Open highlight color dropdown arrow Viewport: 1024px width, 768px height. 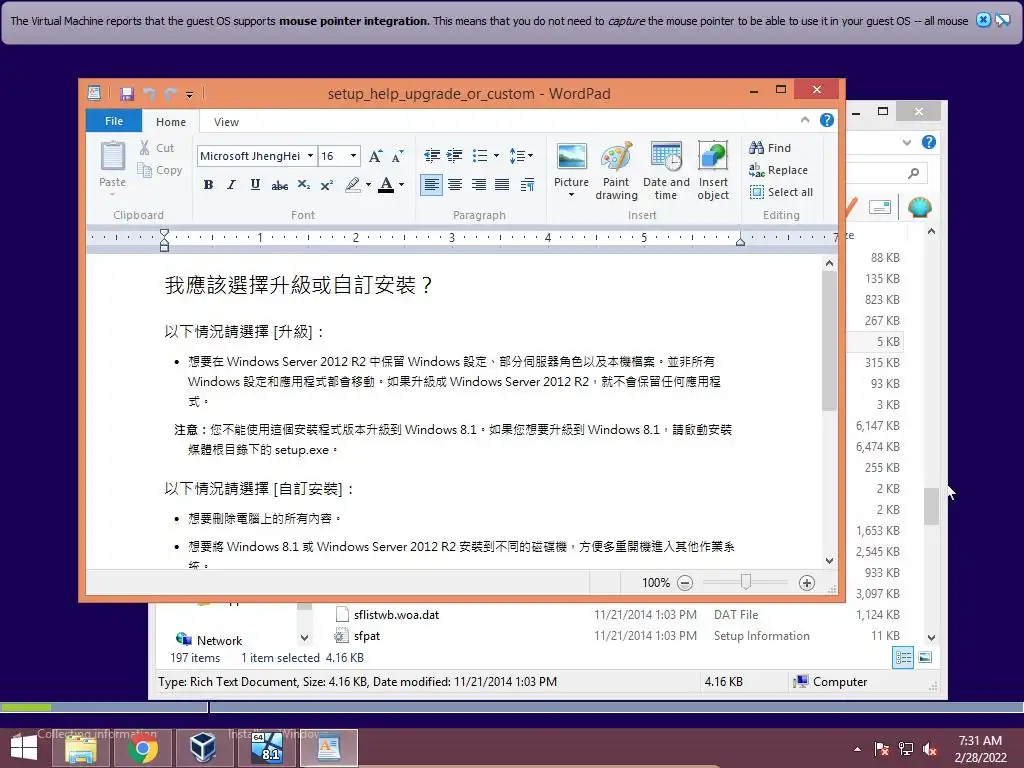[368, 185]
